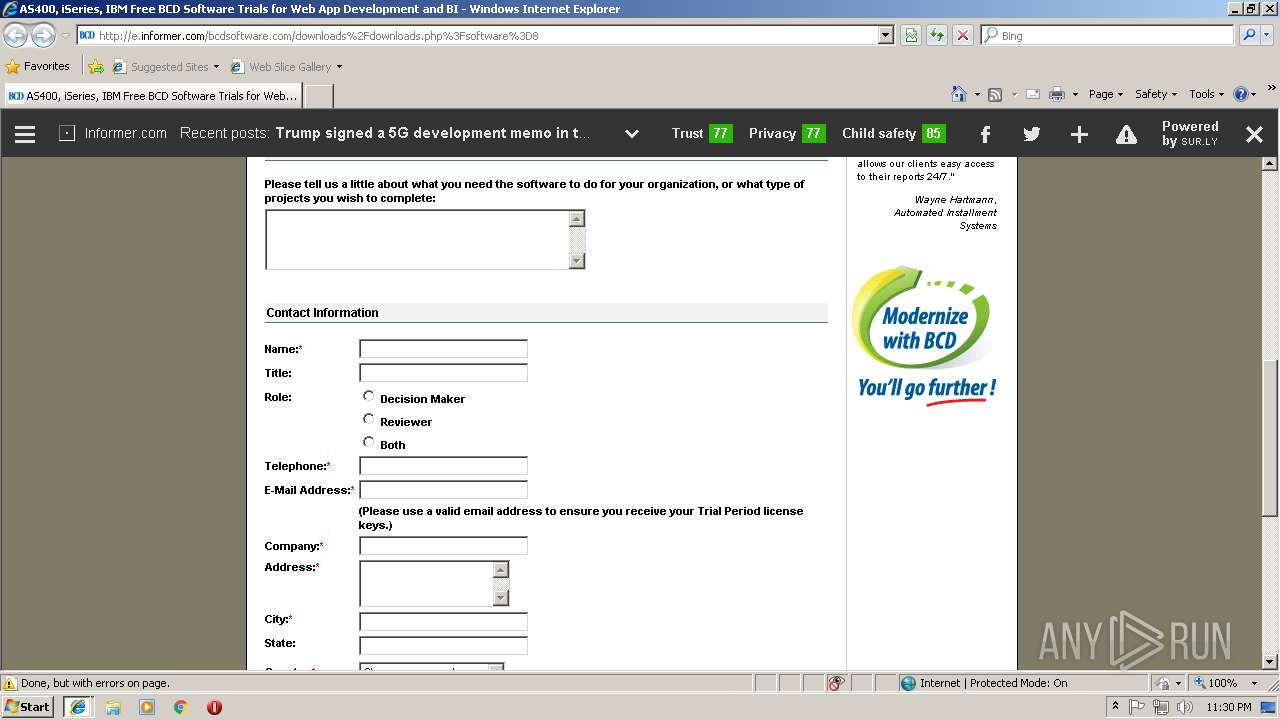Select the AS400 iSeries BCD browser tab

pyautogui.click(x=152, y=96)
